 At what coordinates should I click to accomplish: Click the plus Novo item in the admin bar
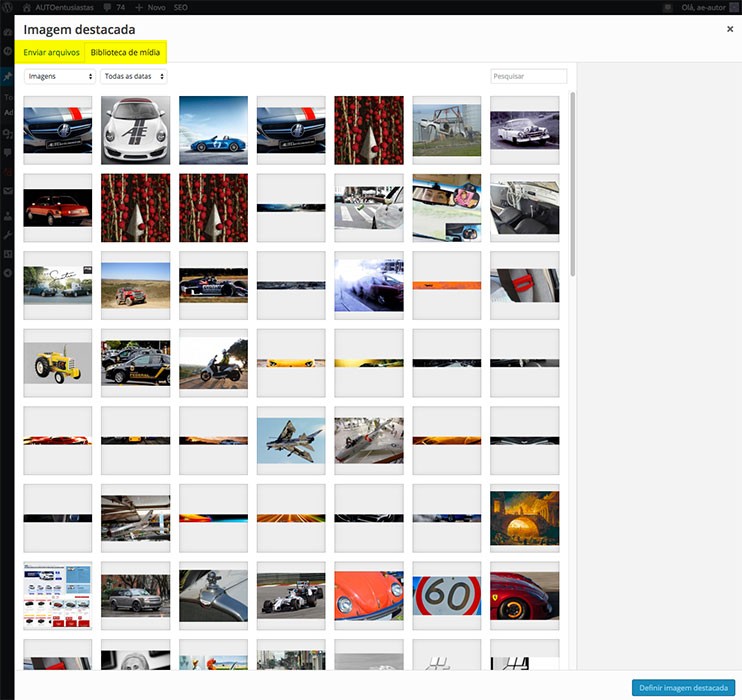tap(150, 6)
